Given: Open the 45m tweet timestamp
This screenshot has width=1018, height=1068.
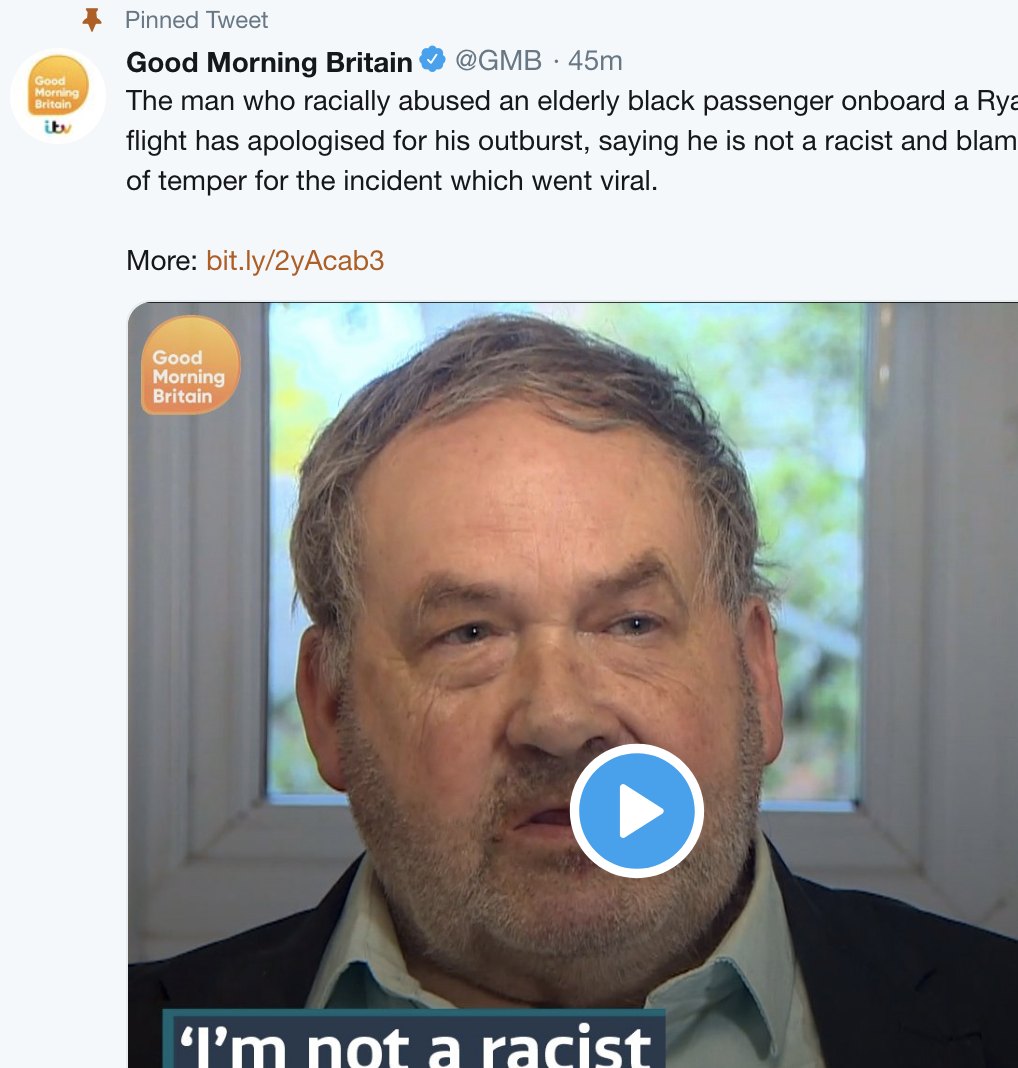Looking at the screenshot, I should (x=595, y=61).
